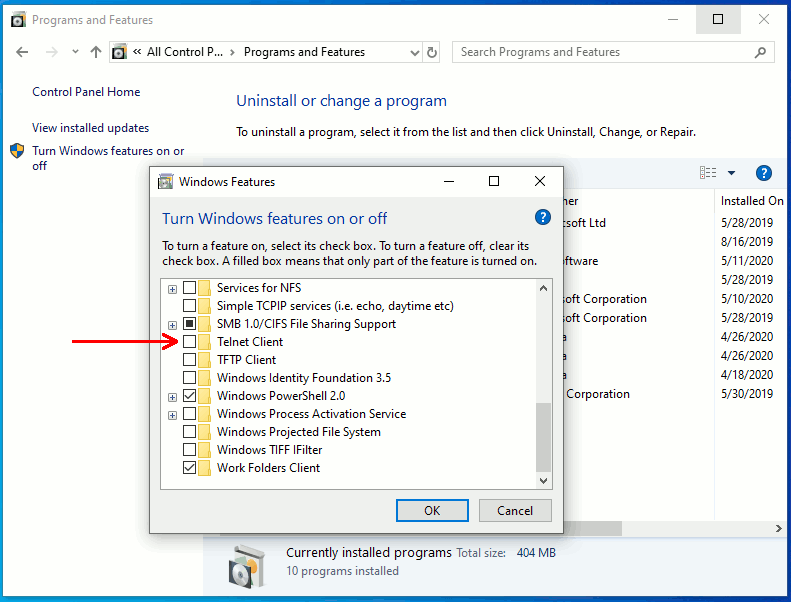Enable the Telnet Client checkbox

click(x=189, y=342)
